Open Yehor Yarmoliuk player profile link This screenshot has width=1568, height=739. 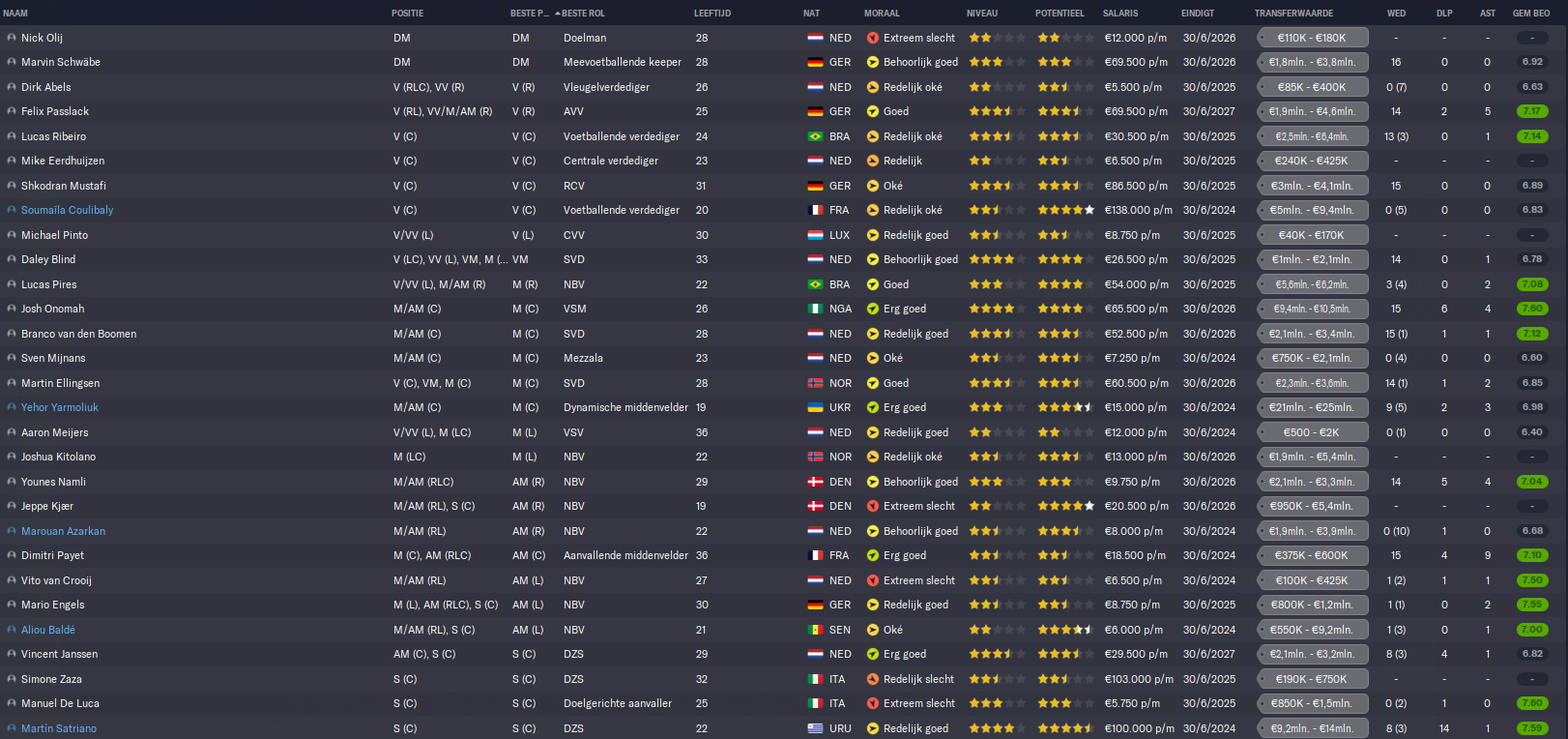pos(60,407)
